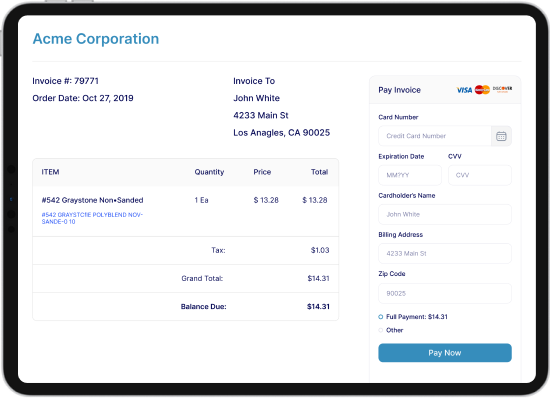The height and width of the screenshot is (398, 550).
Task: Click the ITEM column header
Action: click(50, 172)
